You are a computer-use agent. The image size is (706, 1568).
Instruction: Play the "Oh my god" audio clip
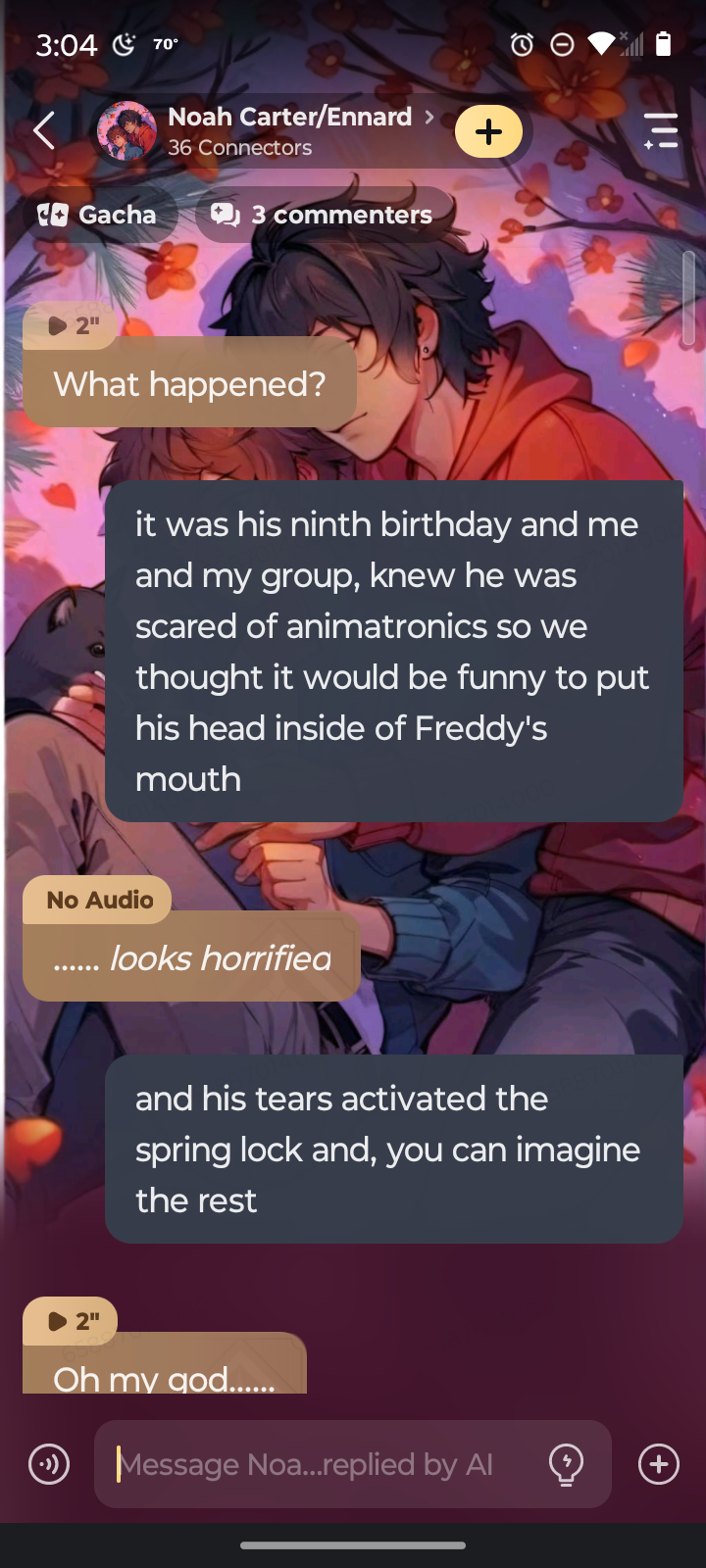pyautogui.click(x=72, y=1321)
